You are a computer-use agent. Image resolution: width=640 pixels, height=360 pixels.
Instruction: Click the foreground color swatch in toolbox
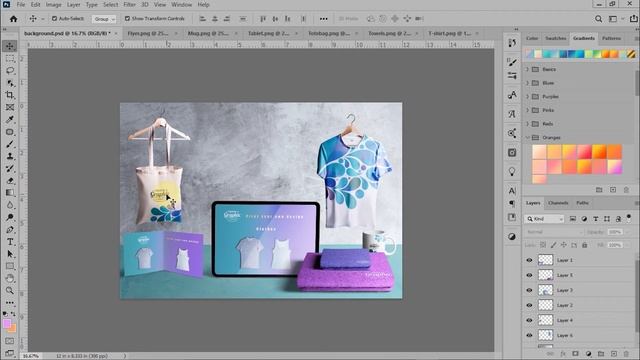click(x=7, y=324)
